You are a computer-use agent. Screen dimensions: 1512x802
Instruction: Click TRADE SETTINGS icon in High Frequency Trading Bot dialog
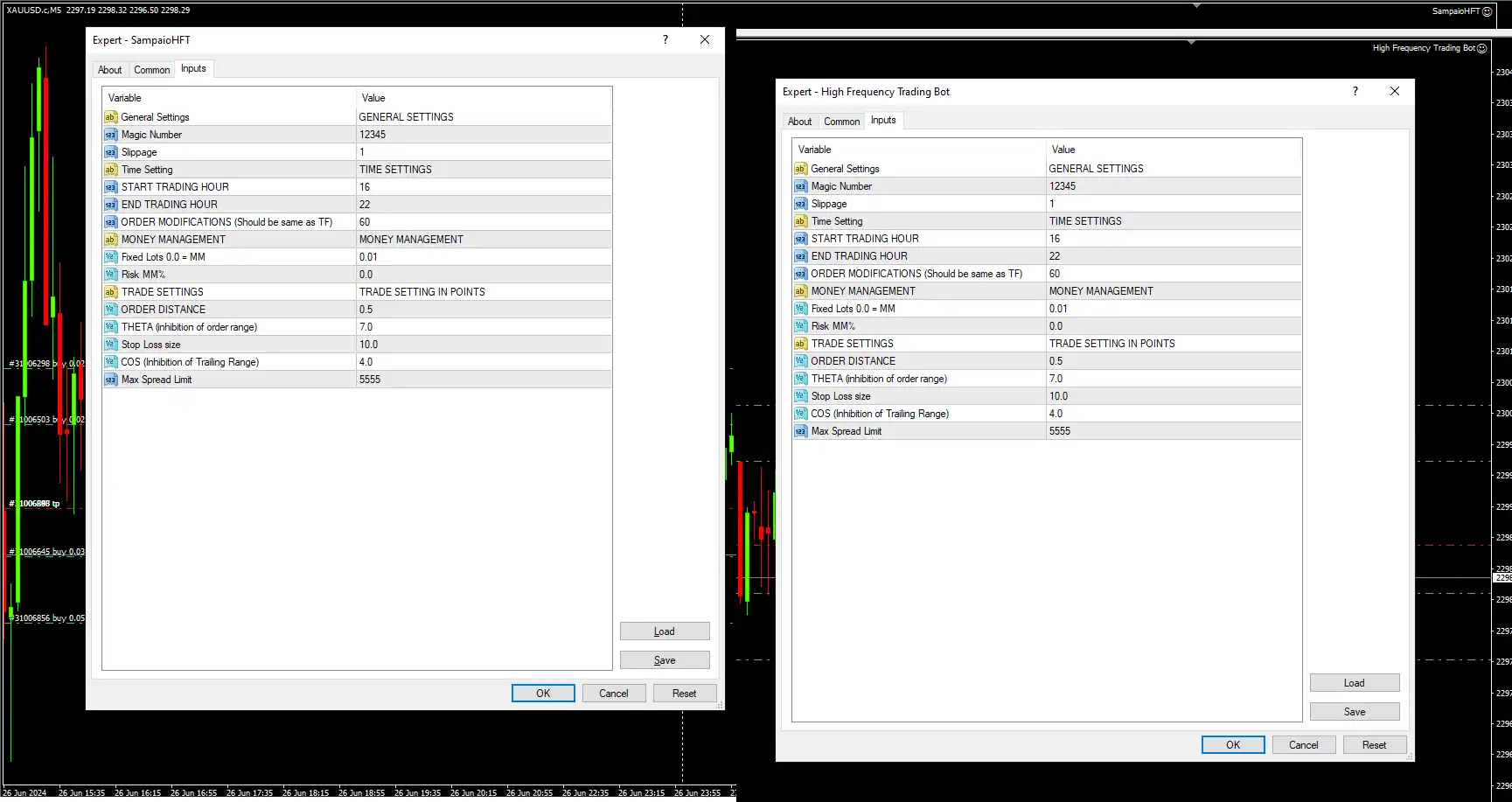[800, 344]
